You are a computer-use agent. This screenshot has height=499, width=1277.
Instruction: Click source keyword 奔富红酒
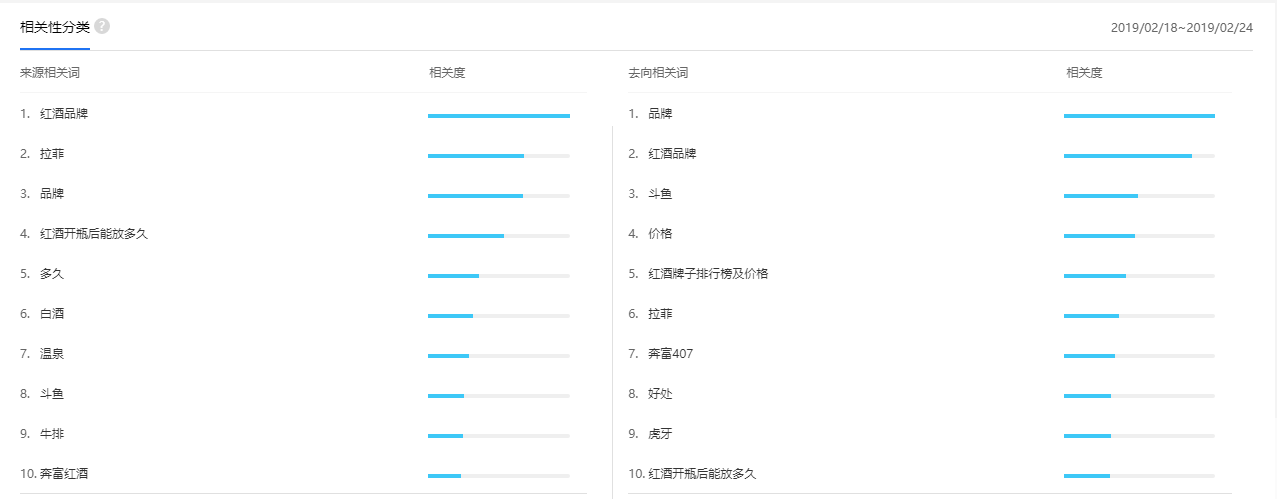tap(64, 474)
